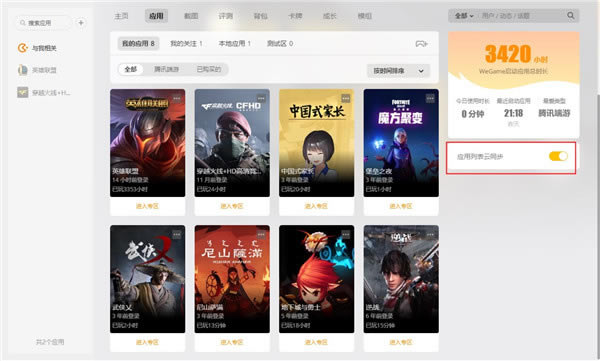Click the 21:18 recent launch time
Image resolution: width=600 pixels, height=361 pixels.
pos(513,113)
